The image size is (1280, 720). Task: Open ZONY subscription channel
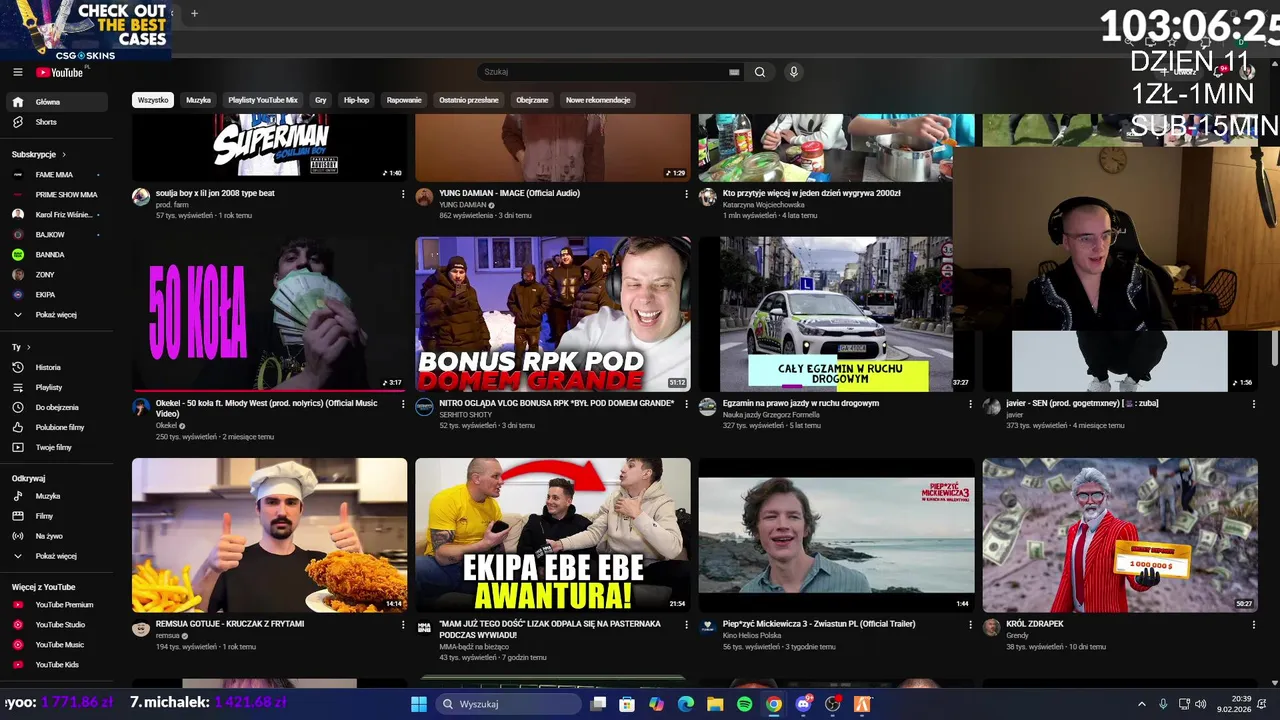(x=58, y=275)
